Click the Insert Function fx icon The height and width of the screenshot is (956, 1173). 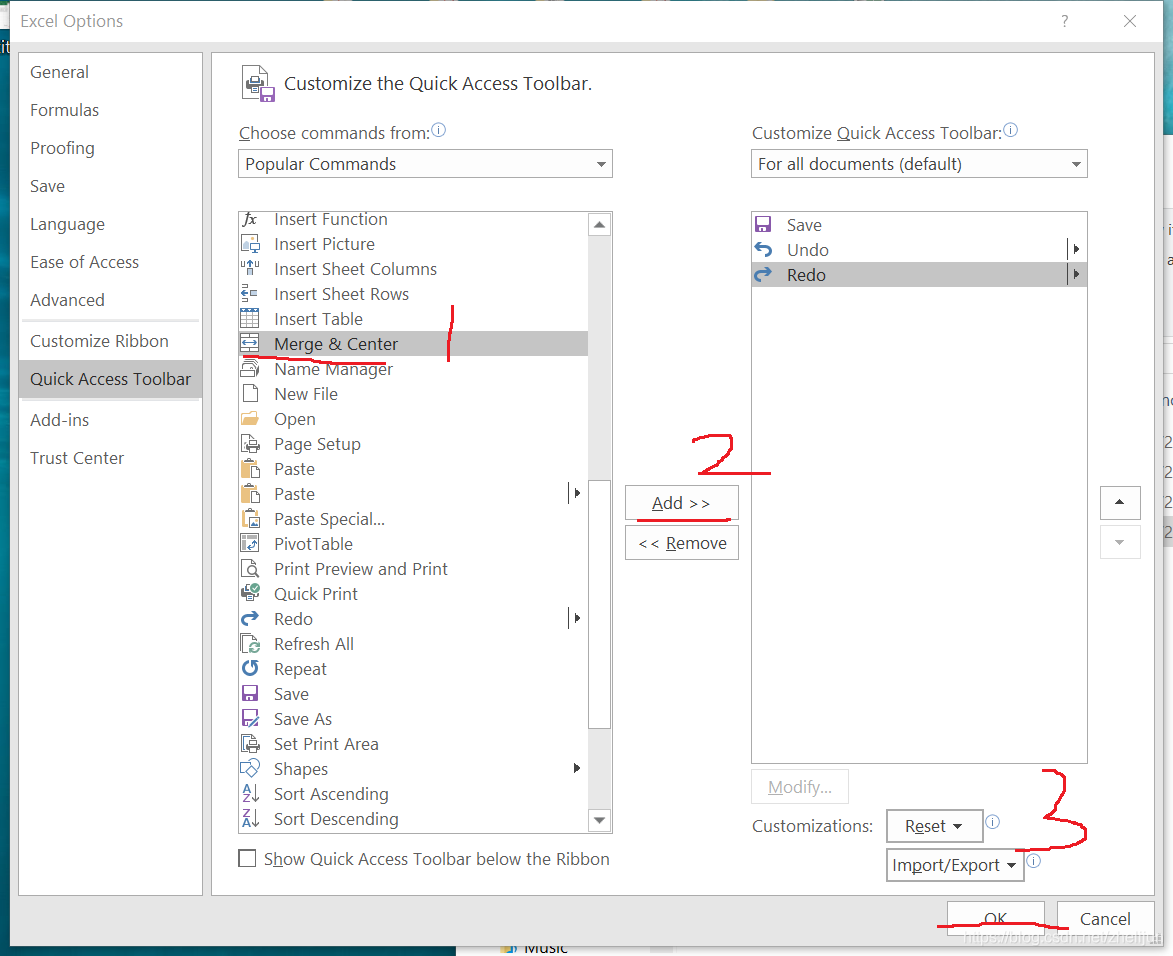click(x=250, y=219)
